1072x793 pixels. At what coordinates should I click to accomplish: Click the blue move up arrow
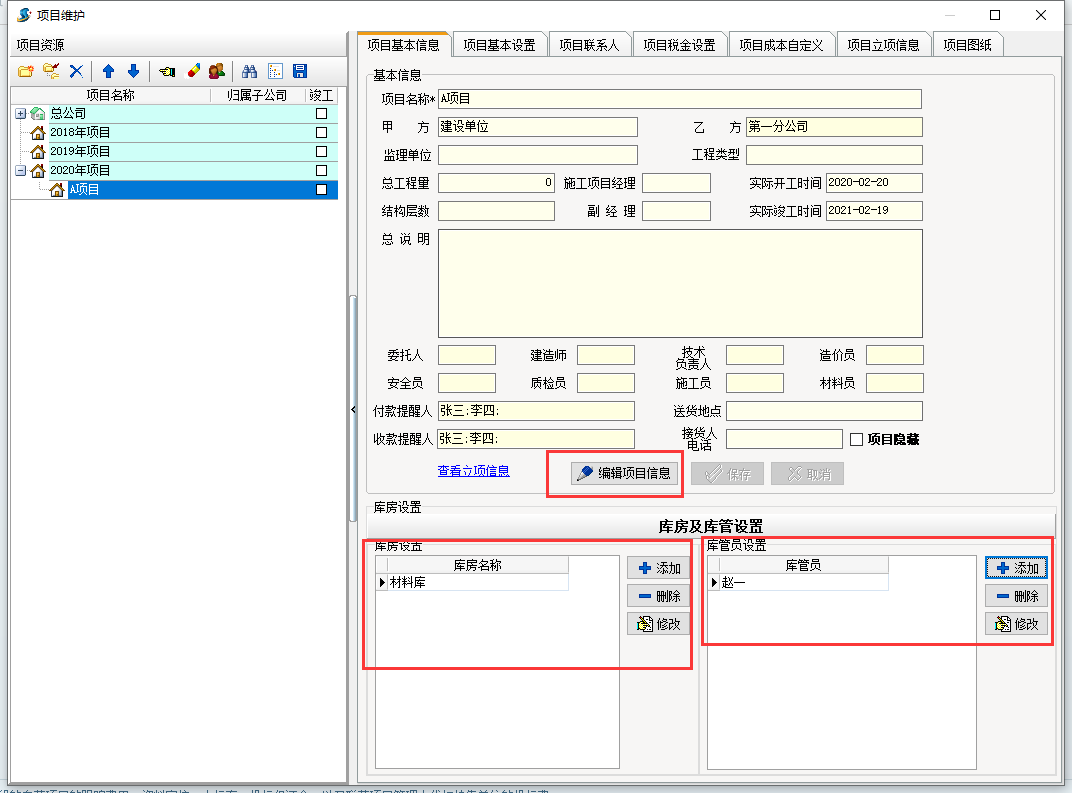pos(108,71)
